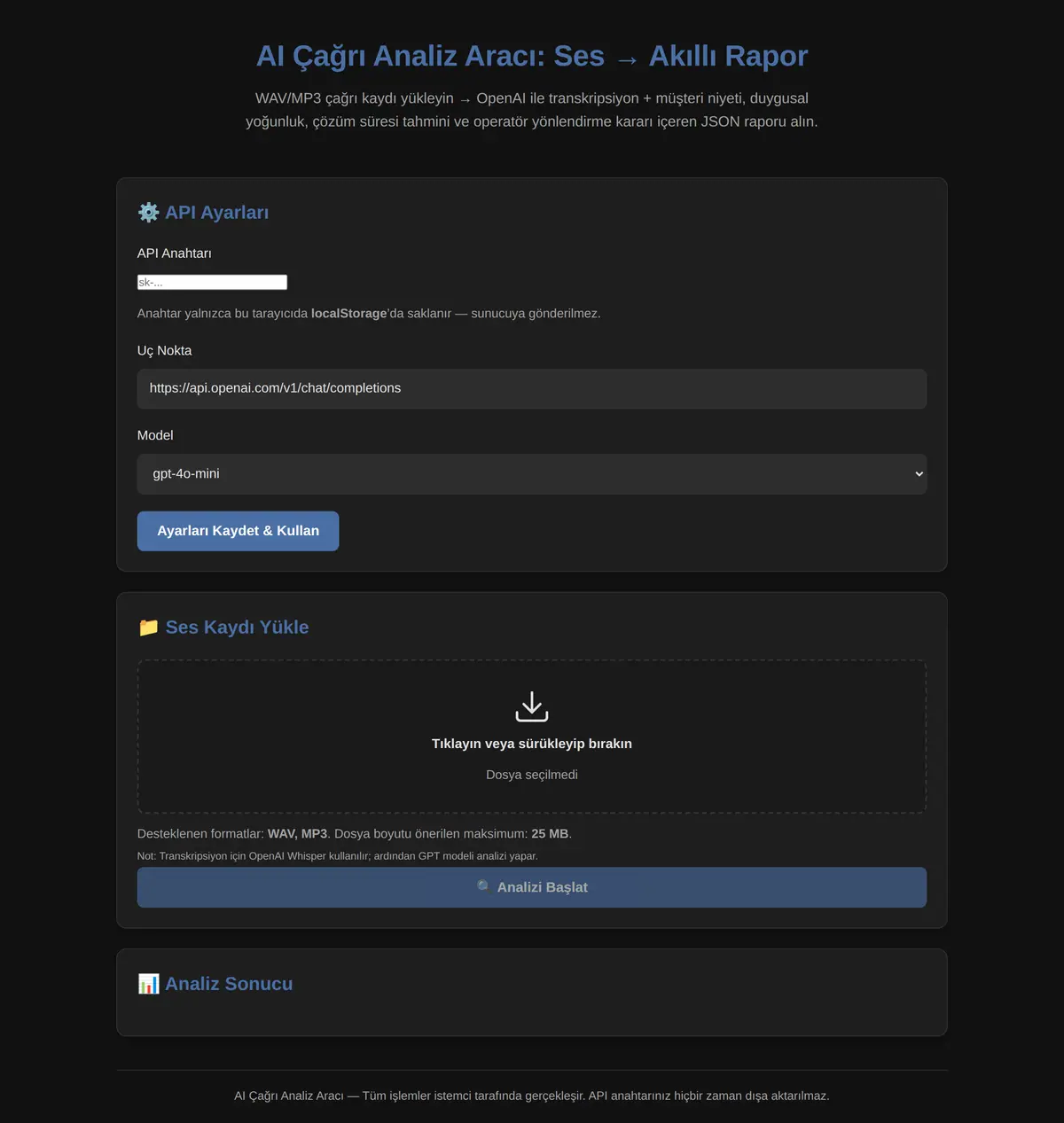
Task: Click the Whisper transcription note text
Action: click(x=338, y=856)
